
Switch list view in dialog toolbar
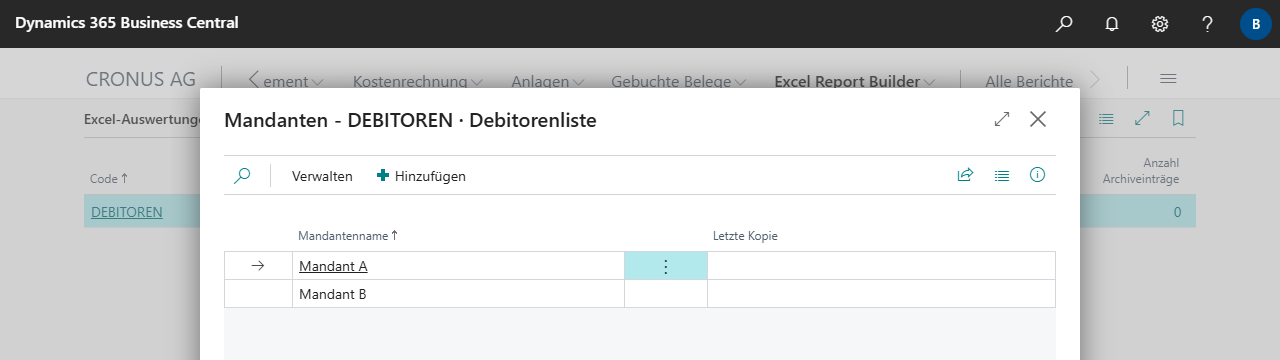1002,175
